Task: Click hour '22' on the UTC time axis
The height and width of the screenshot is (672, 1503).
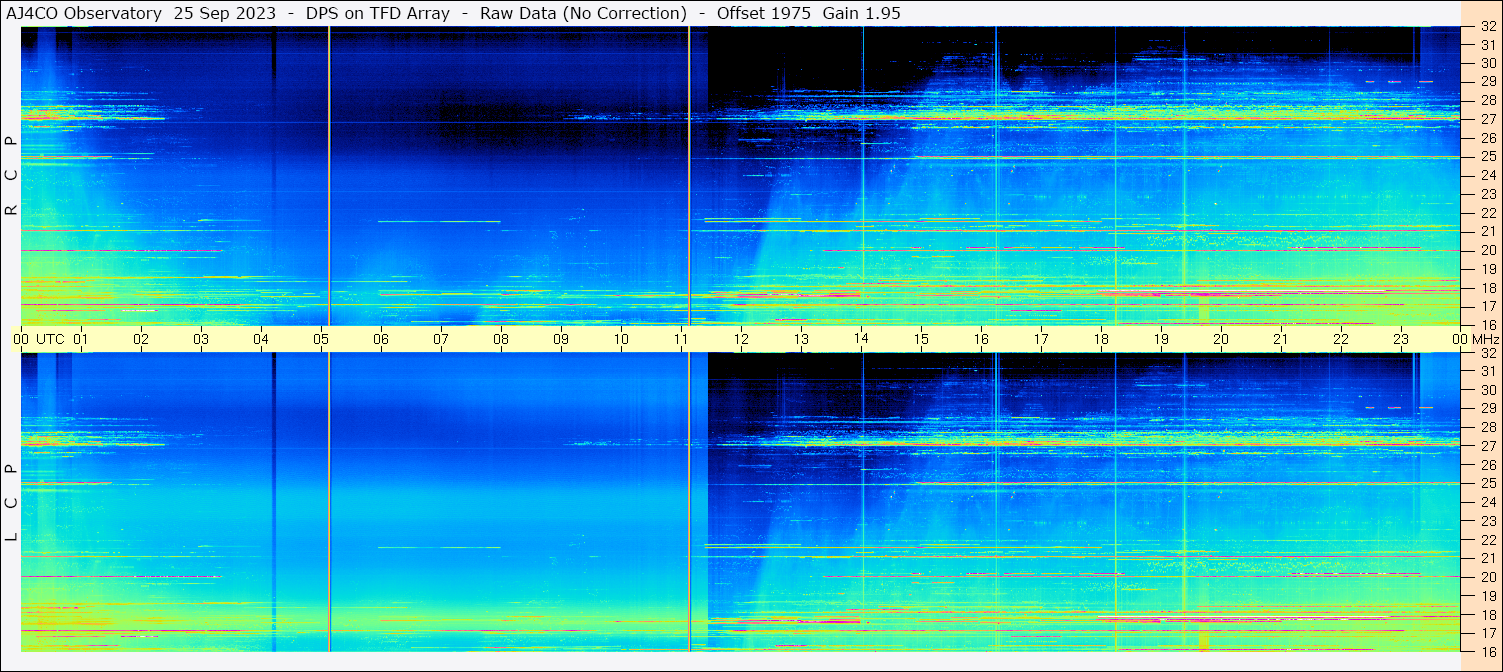Action: pyautogui.click(x=1341, y=339)
